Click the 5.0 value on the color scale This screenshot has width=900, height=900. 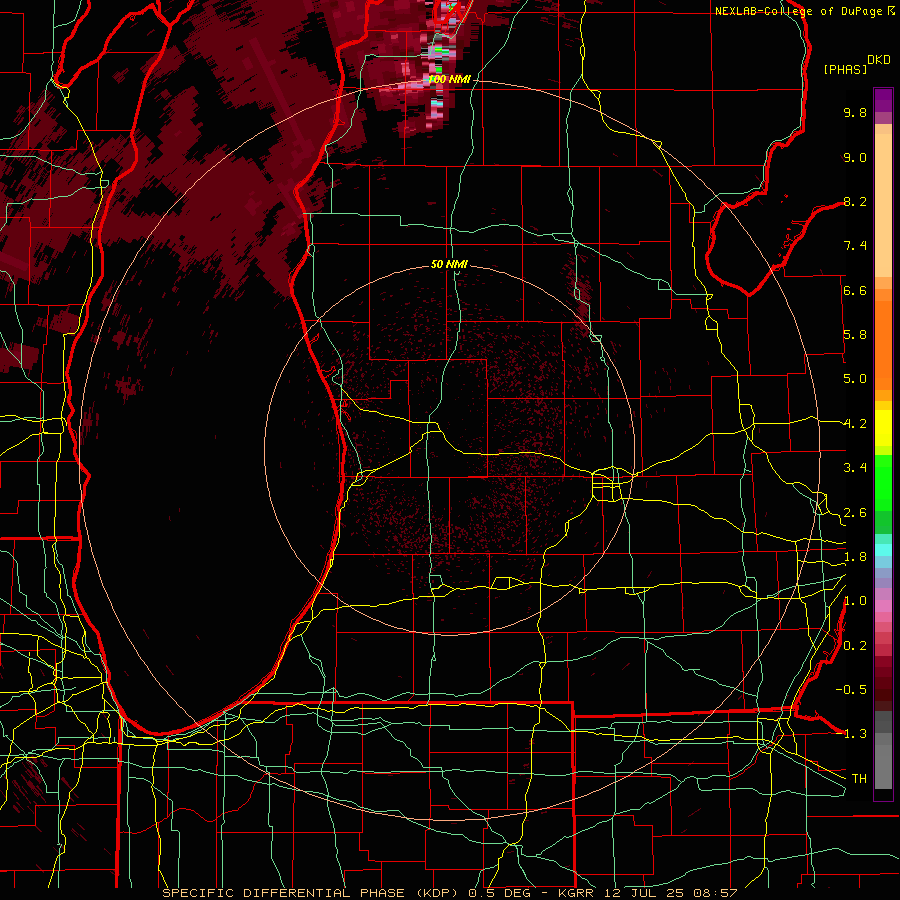click(x=855, y=379)
